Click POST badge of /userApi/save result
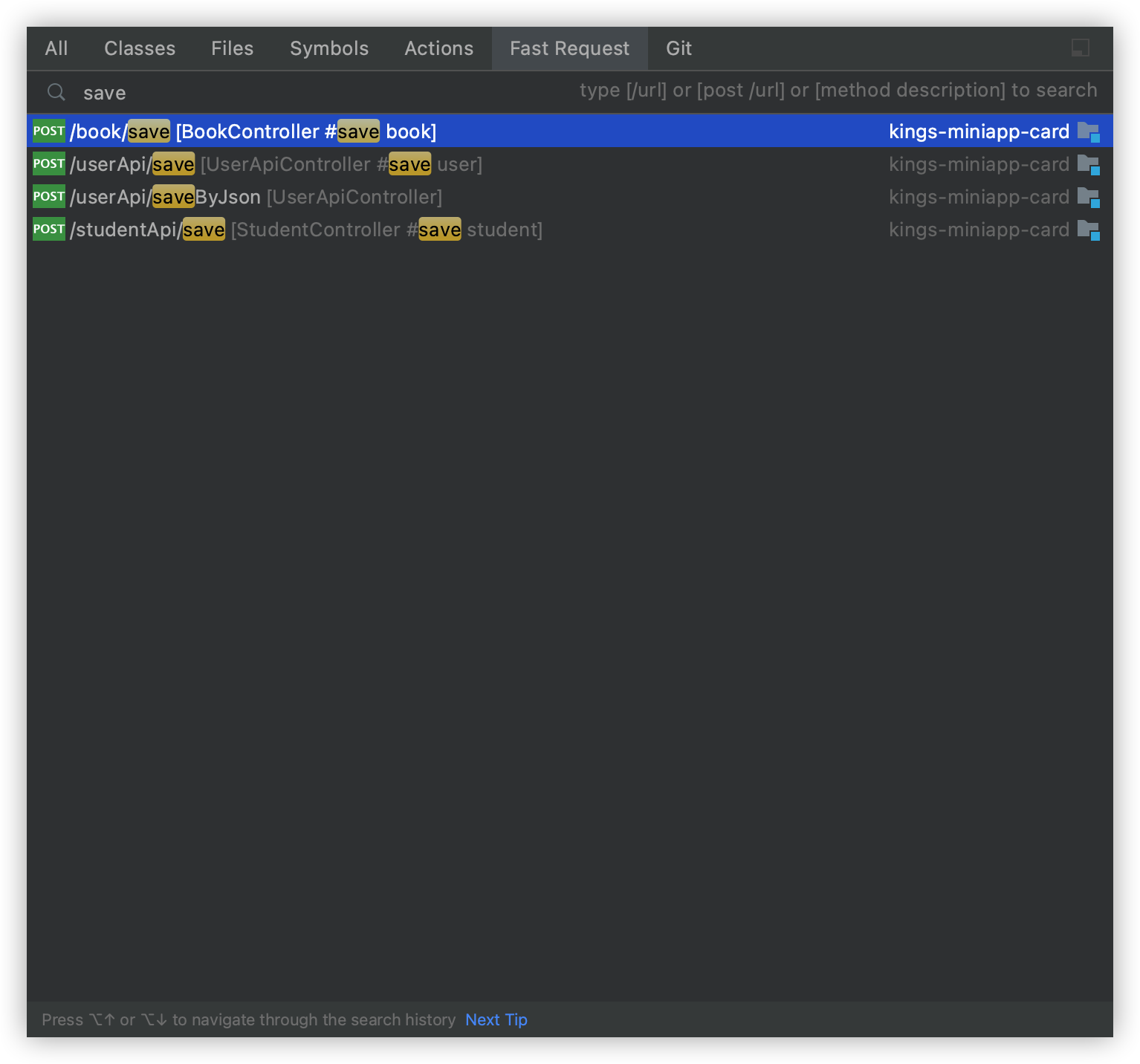Viewport: 1140px width, 1064px height. [49, 164]
